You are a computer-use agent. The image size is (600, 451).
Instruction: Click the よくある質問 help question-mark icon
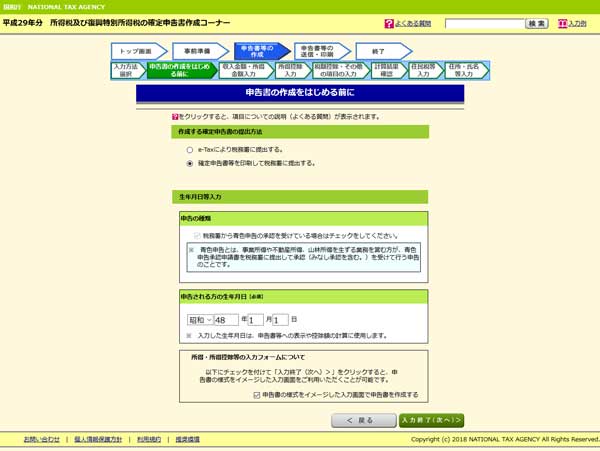pyautogui.click(x=389, y=23)
